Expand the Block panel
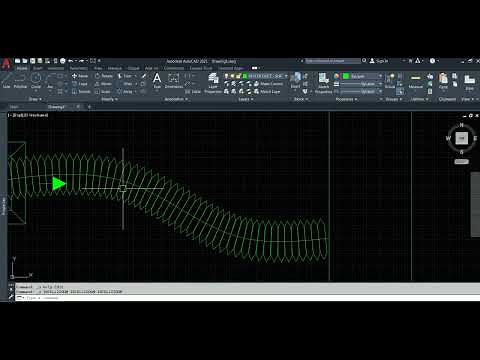 click(x=301, y=99)
